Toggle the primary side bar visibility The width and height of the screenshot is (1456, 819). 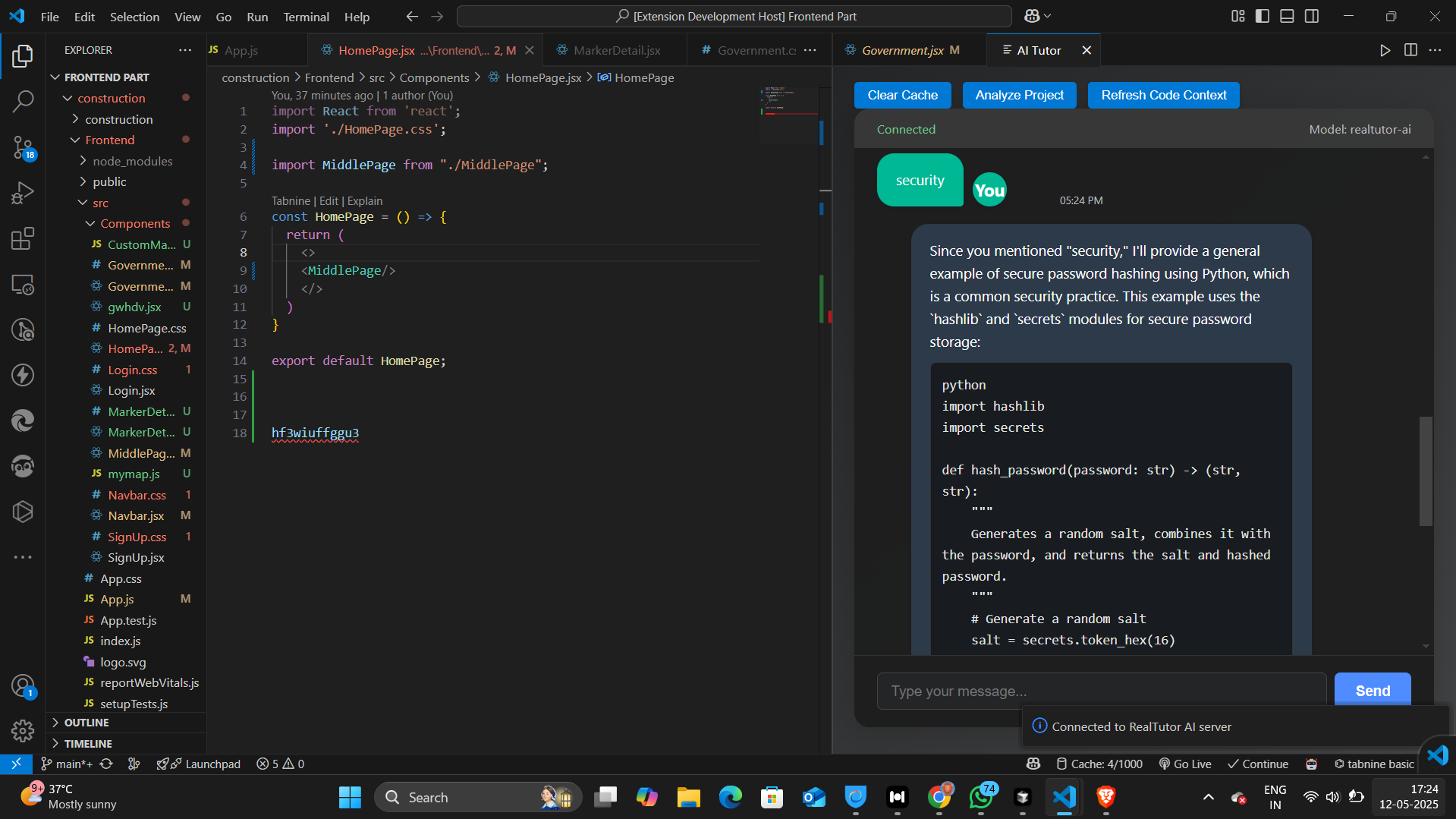pos(1263,16)
